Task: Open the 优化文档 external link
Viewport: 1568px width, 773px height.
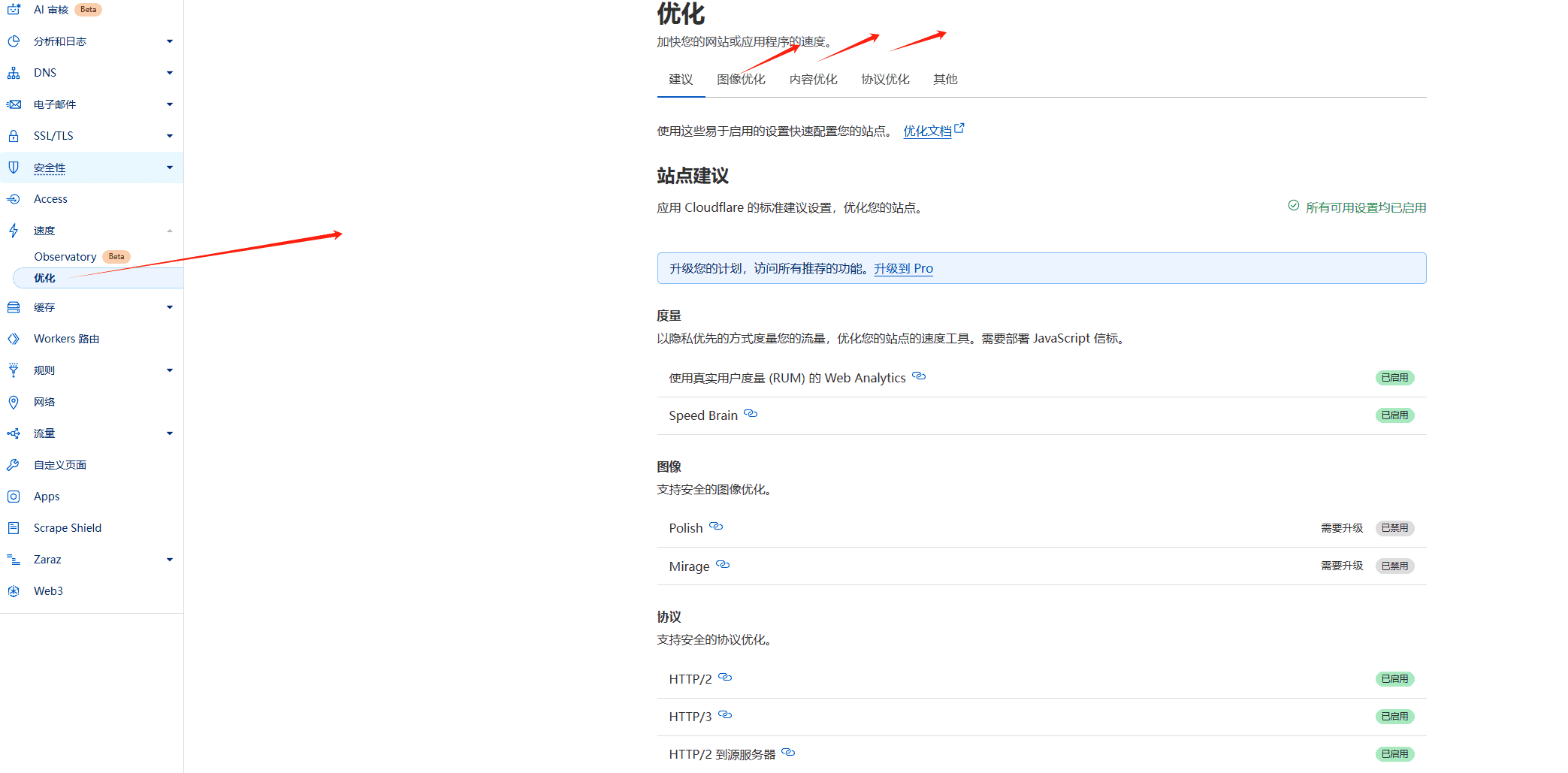Action: [x=929, y=130]
